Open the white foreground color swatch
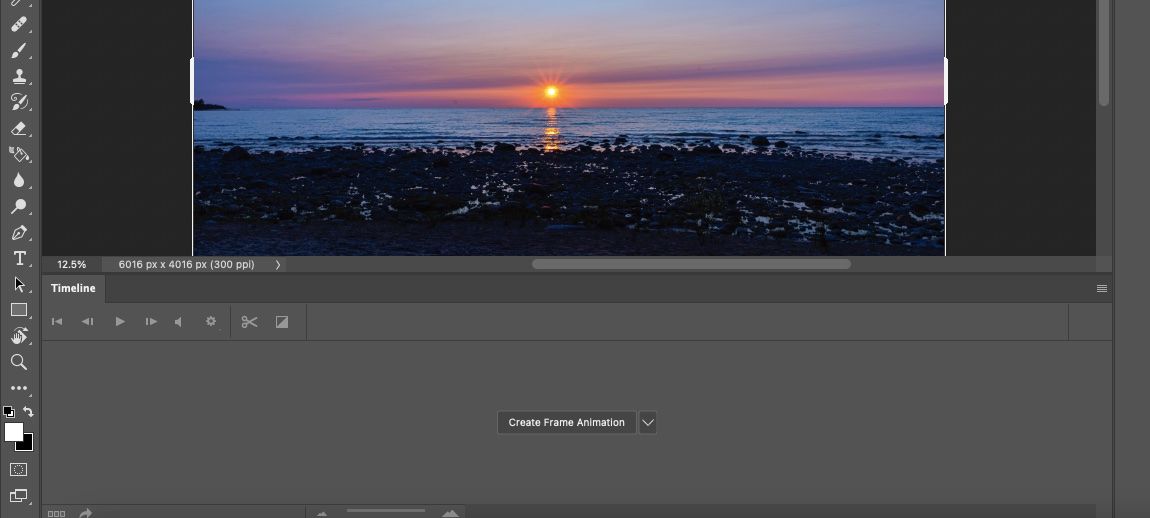The height and width of the screenshot is (518, 1150). tap(14, 432)
